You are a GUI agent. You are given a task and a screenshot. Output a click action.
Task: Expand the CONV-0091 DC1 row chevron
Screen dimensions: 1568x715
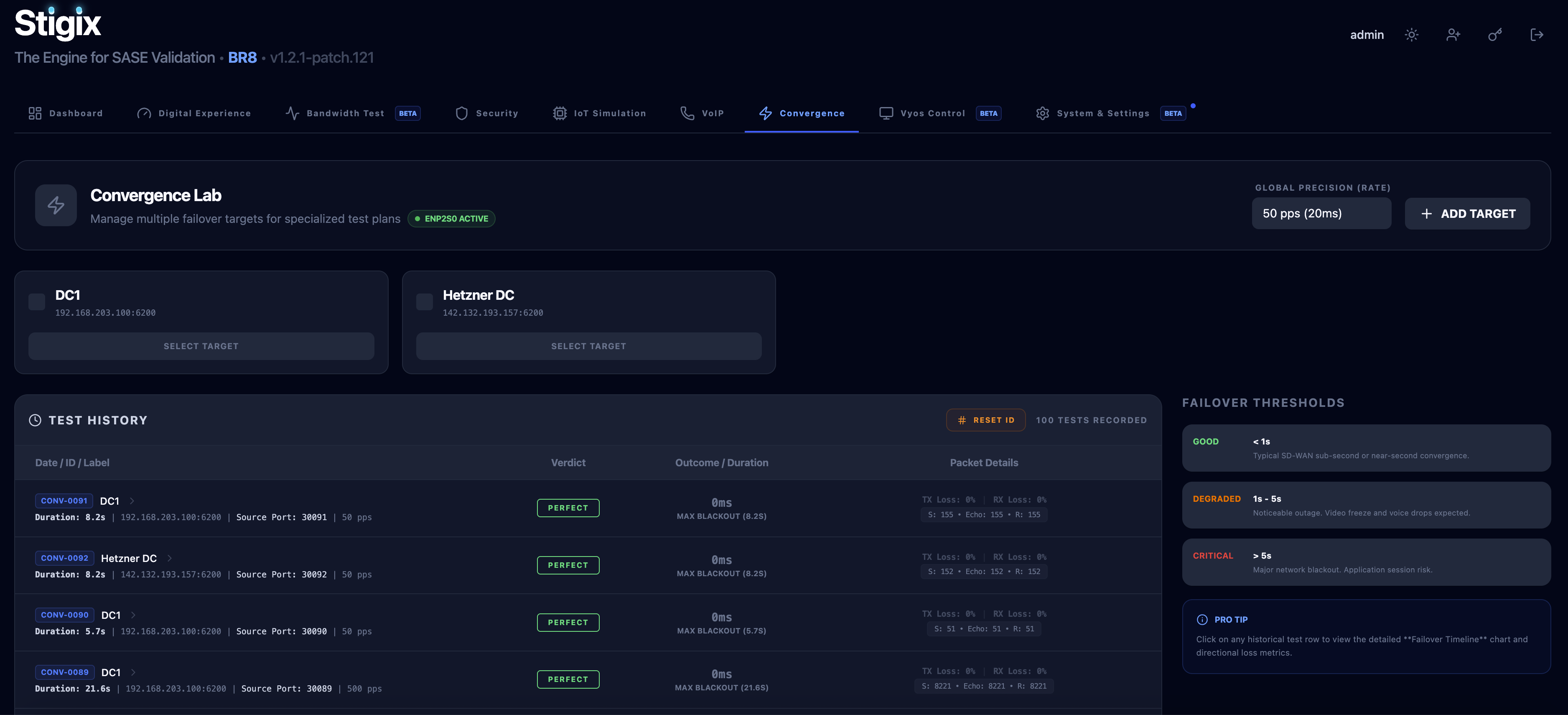click(x=132, y=500)
